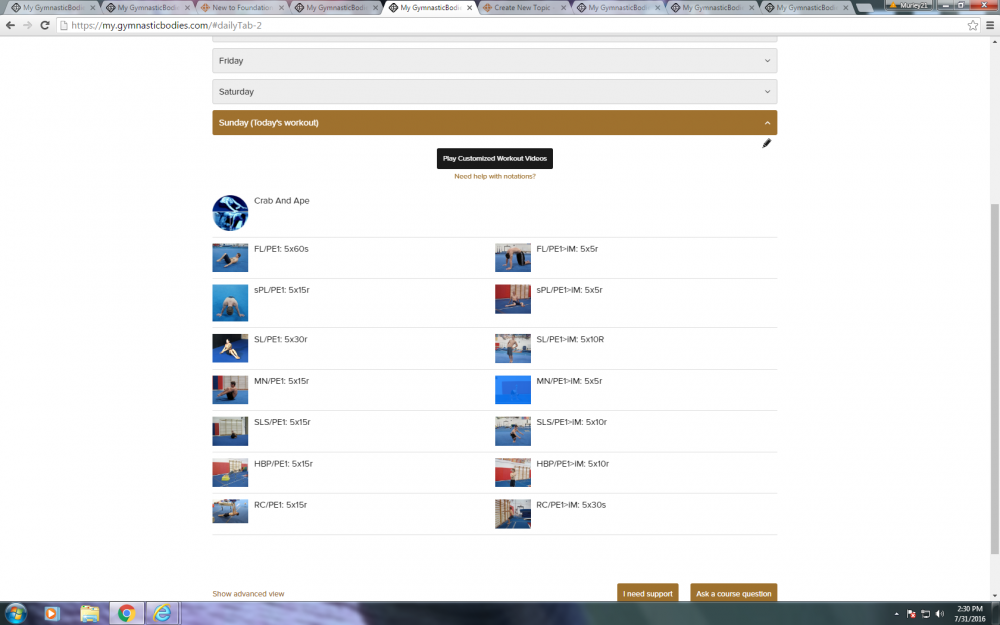The height and width of the screenshot is (625, 1000).
Task: Switch to the New to Foundation tab
Action: coord(242,8)
